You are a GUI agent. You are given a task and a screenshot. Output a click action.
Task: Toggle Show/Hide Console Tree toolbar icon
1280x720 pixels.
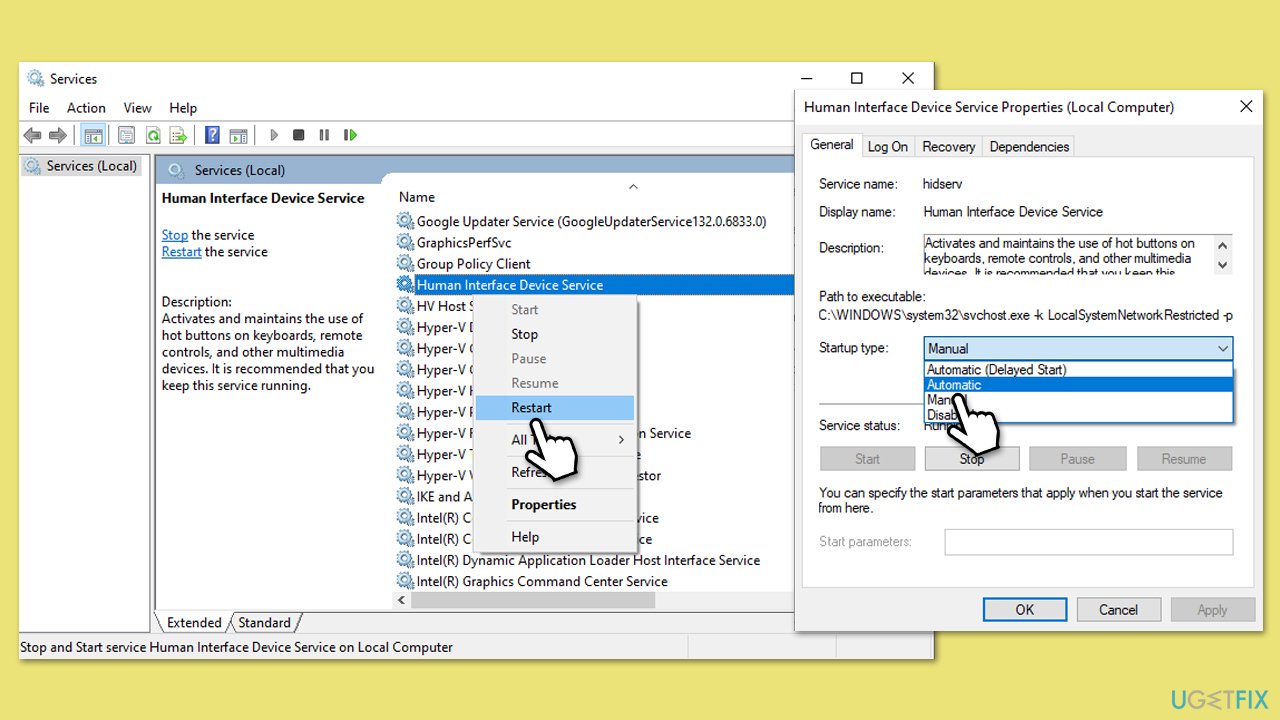pyautogui.click(x=93, y=135)
